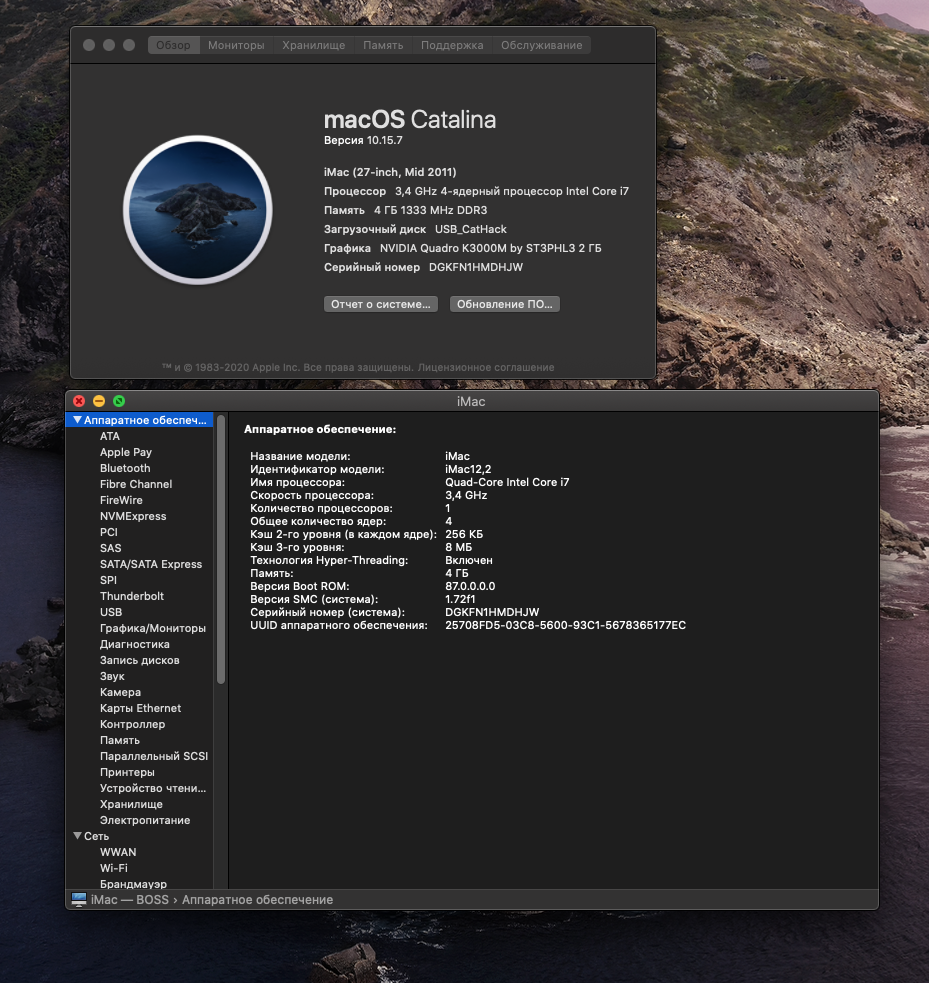Click the USB_CatHack startup disk name
The image size is (929, 983).
pyautogui.click(x=471, y=229)
